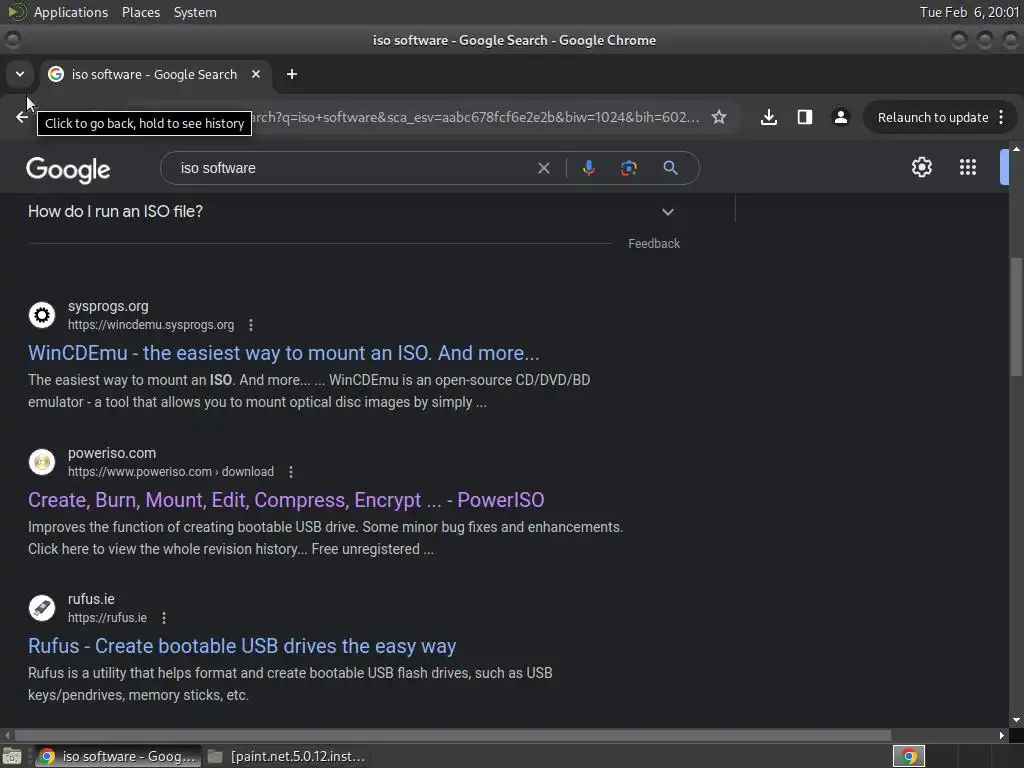Open the System menu
Image resolution: width=1024 pixels, height=768 pixels.
[195, 12]
